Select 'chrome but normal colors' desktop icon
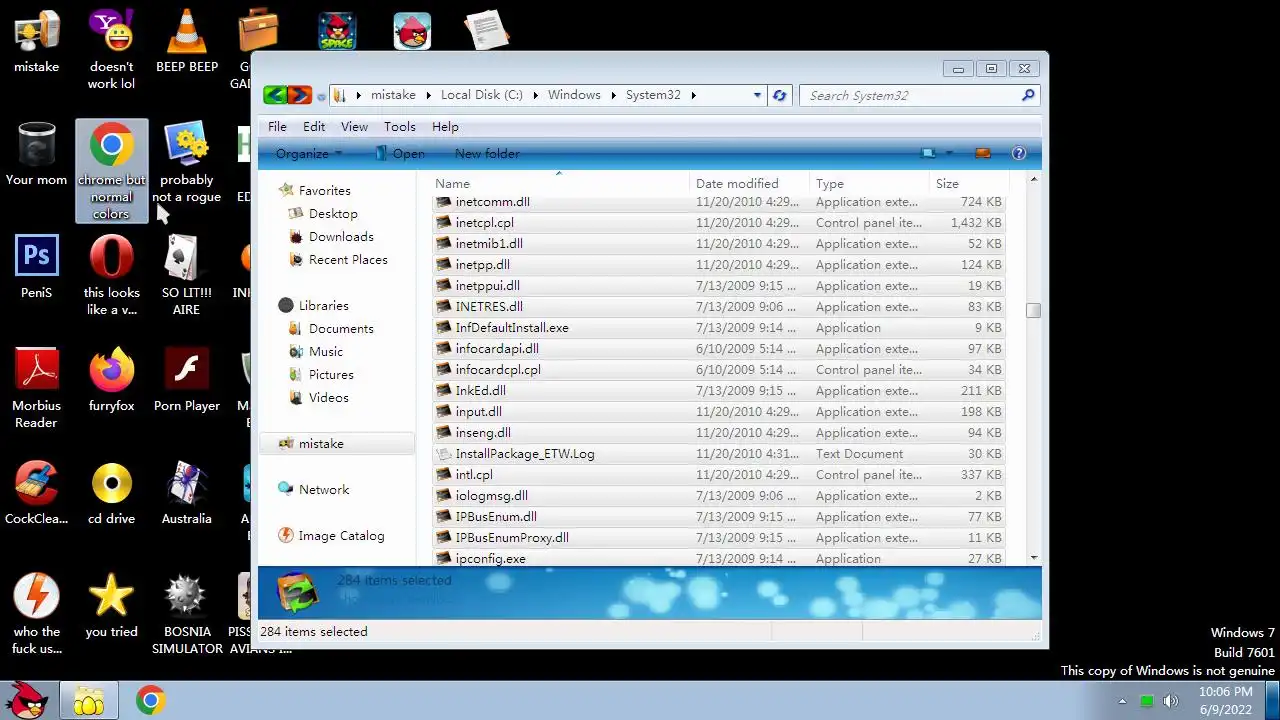Screen dimensions: 1280x720 [111, 171]
